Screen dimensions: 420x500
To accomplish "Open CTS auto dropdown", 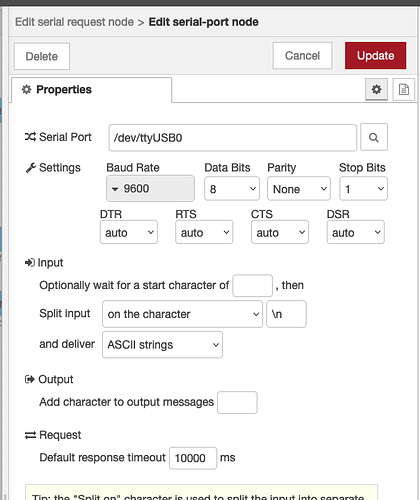I will click(x=280, y=232).
